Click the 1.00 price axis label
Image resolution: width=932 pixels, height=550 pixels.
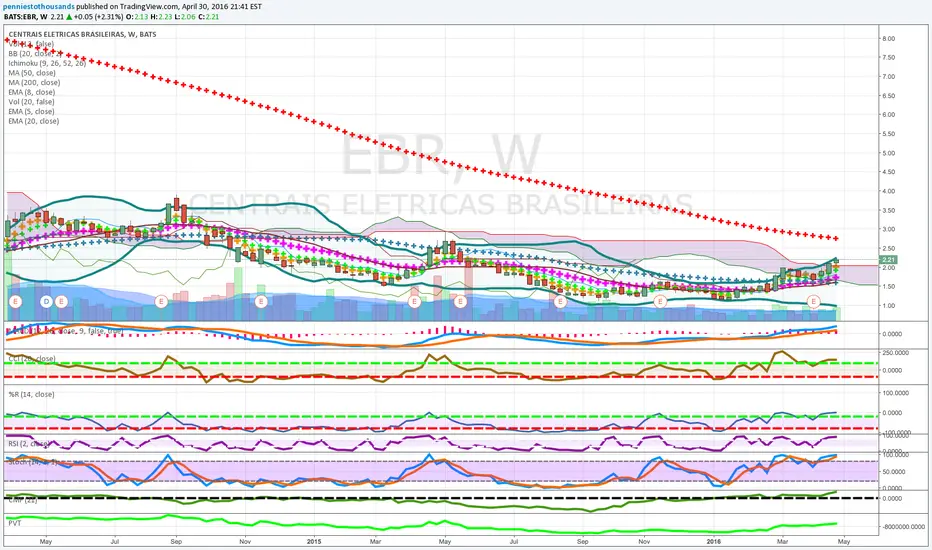(x=889, y=306)
